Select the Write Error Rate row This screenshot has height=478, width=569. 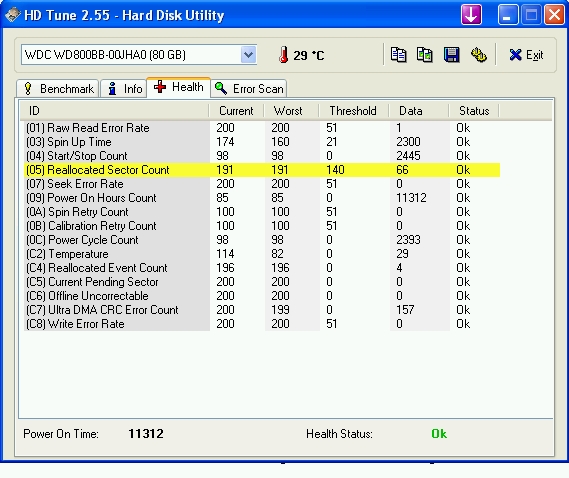pyautogui.click(x=262, y=324)
